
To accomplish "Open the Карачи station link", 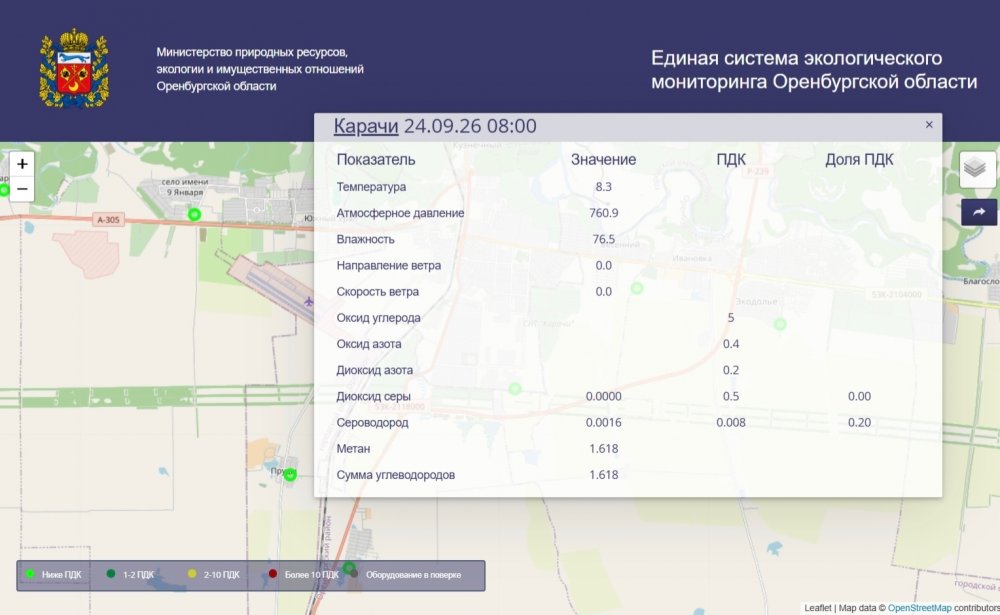I will pos(366,126).
